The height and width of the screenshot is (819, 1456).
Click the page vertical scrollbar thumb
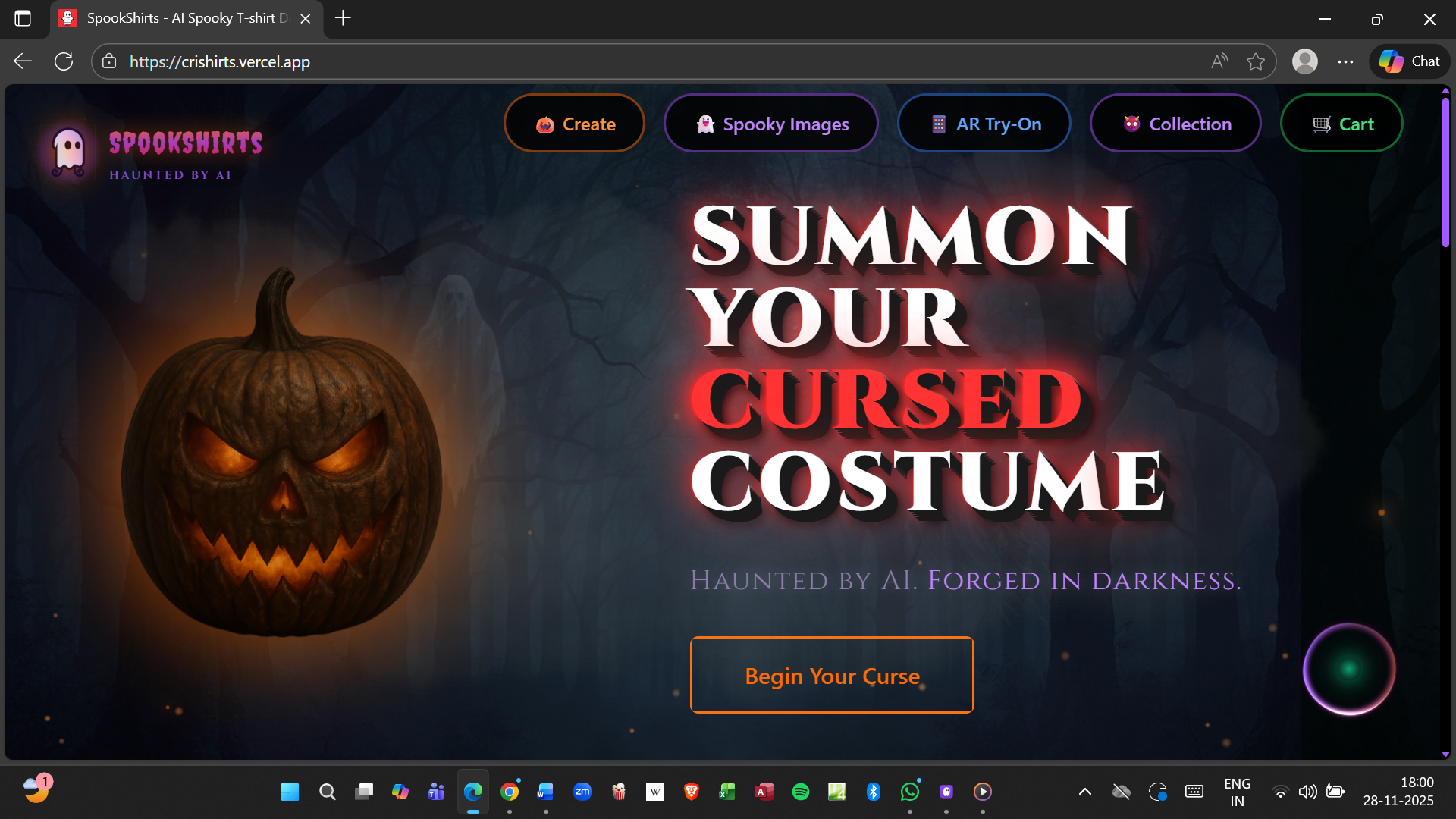1445,171
